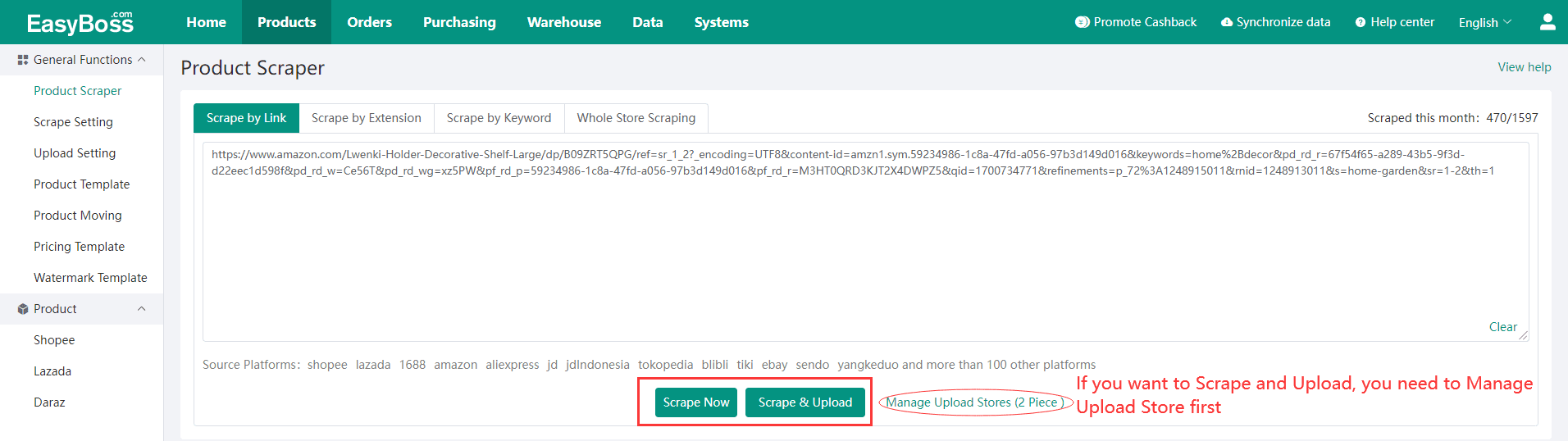Switch to Scrape by Keyword tab
The image size is (1568, 441).
(x=499, y=118)
